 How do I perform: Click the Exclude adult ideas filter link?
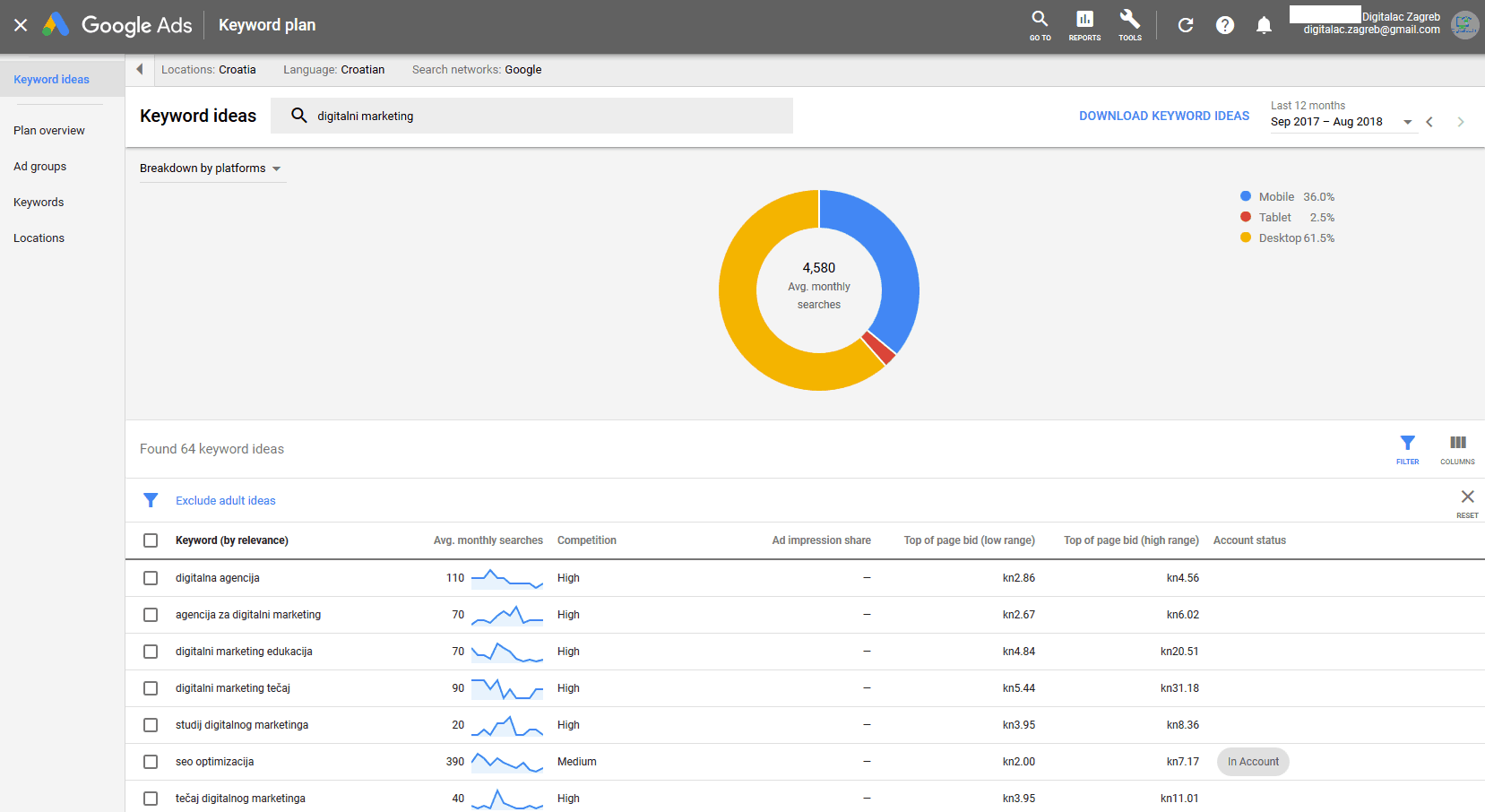pyautogui.click(x=225, y=501)
